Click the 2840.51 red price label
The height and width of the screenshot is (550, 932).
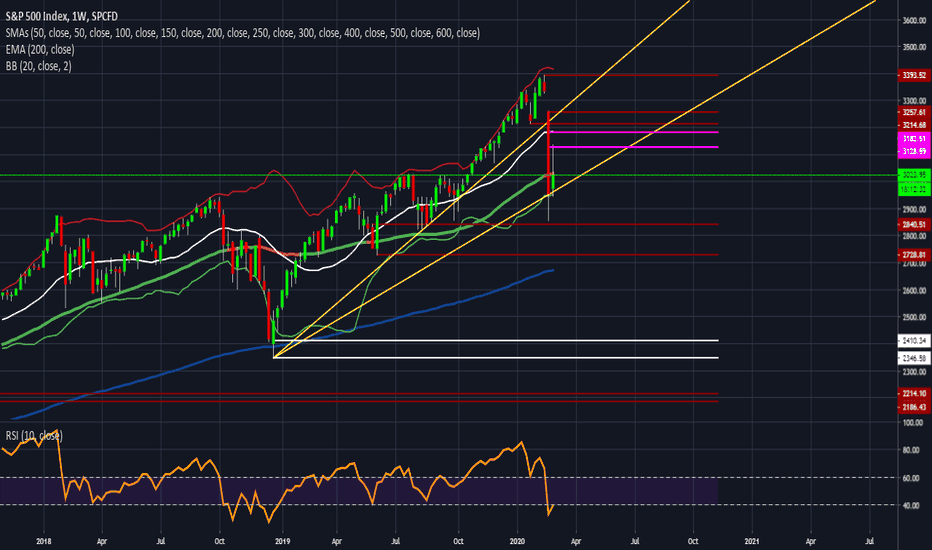click(x=914, y=224)
